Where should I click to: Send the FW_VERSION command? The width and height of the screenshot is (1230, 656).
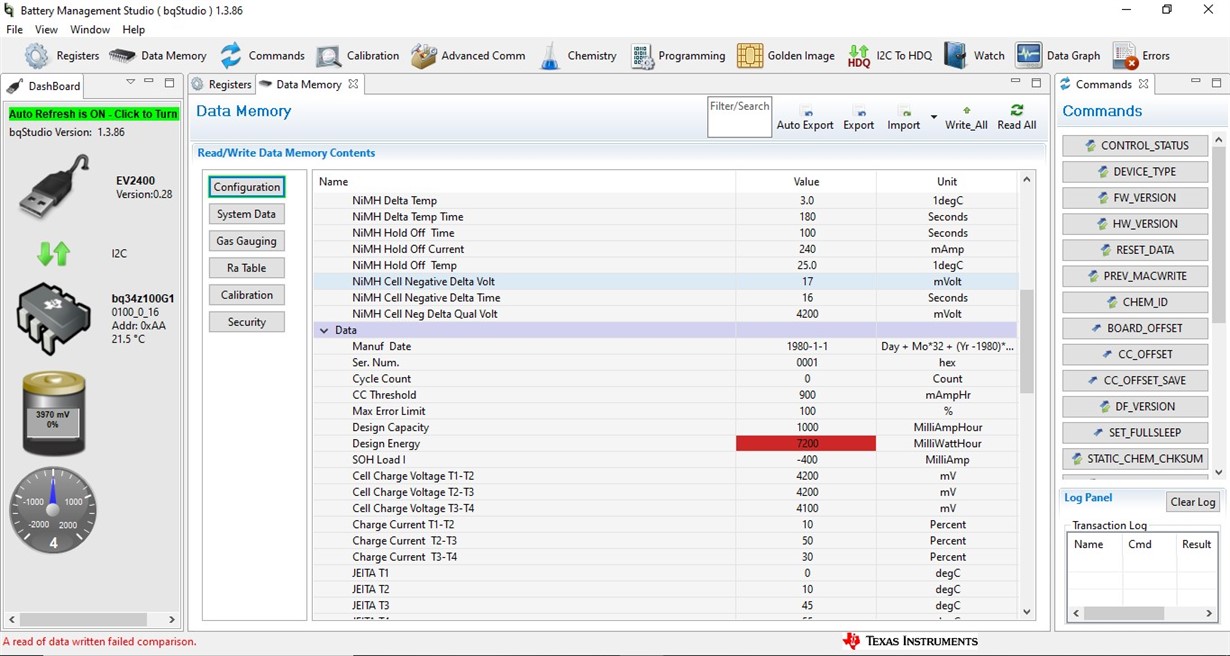[x=1135, y=198]
